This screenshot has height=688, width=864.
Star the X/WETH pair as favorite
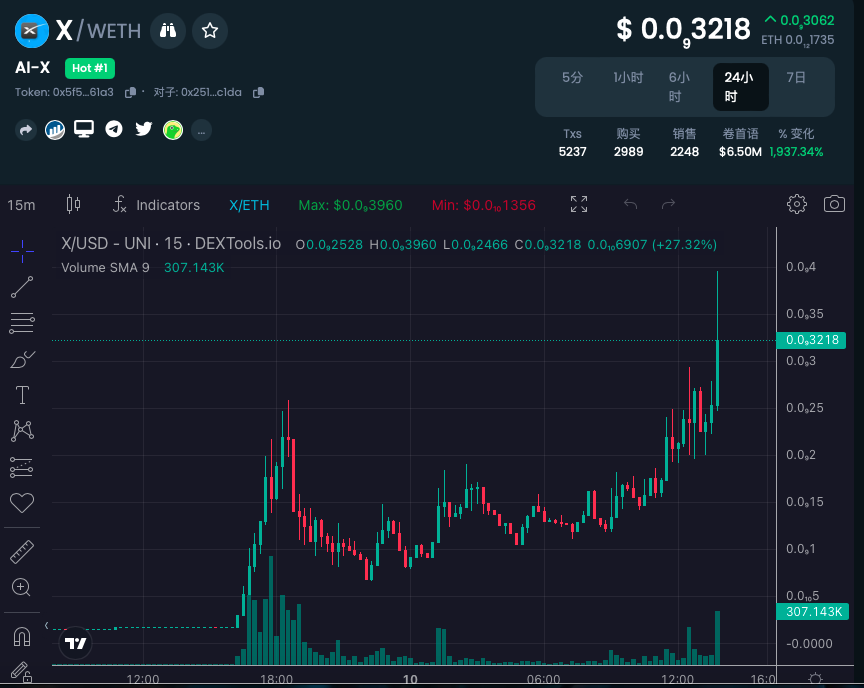[x=210, y=31]
